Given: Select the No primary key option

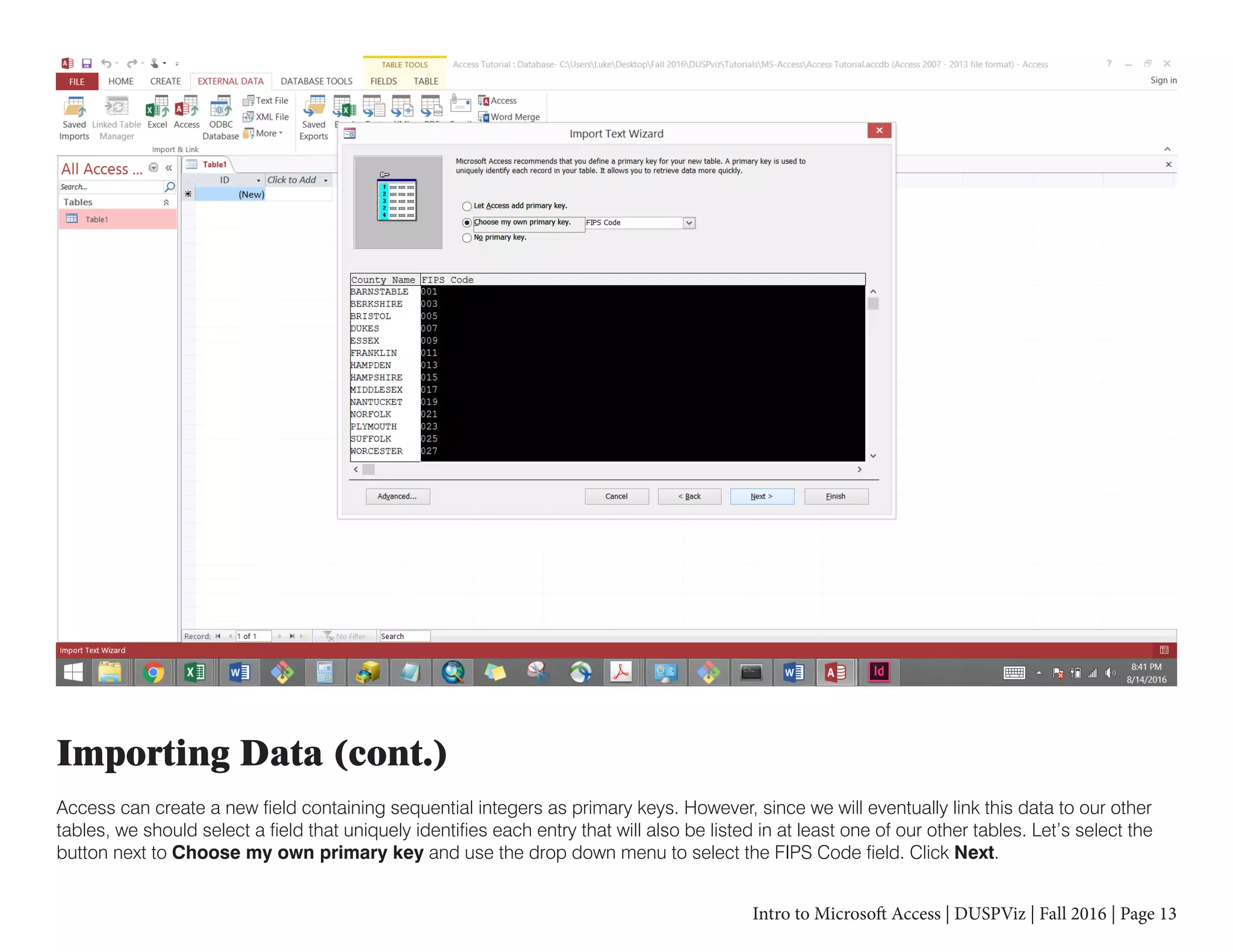Looking at the screenshot, I should 467,238.
